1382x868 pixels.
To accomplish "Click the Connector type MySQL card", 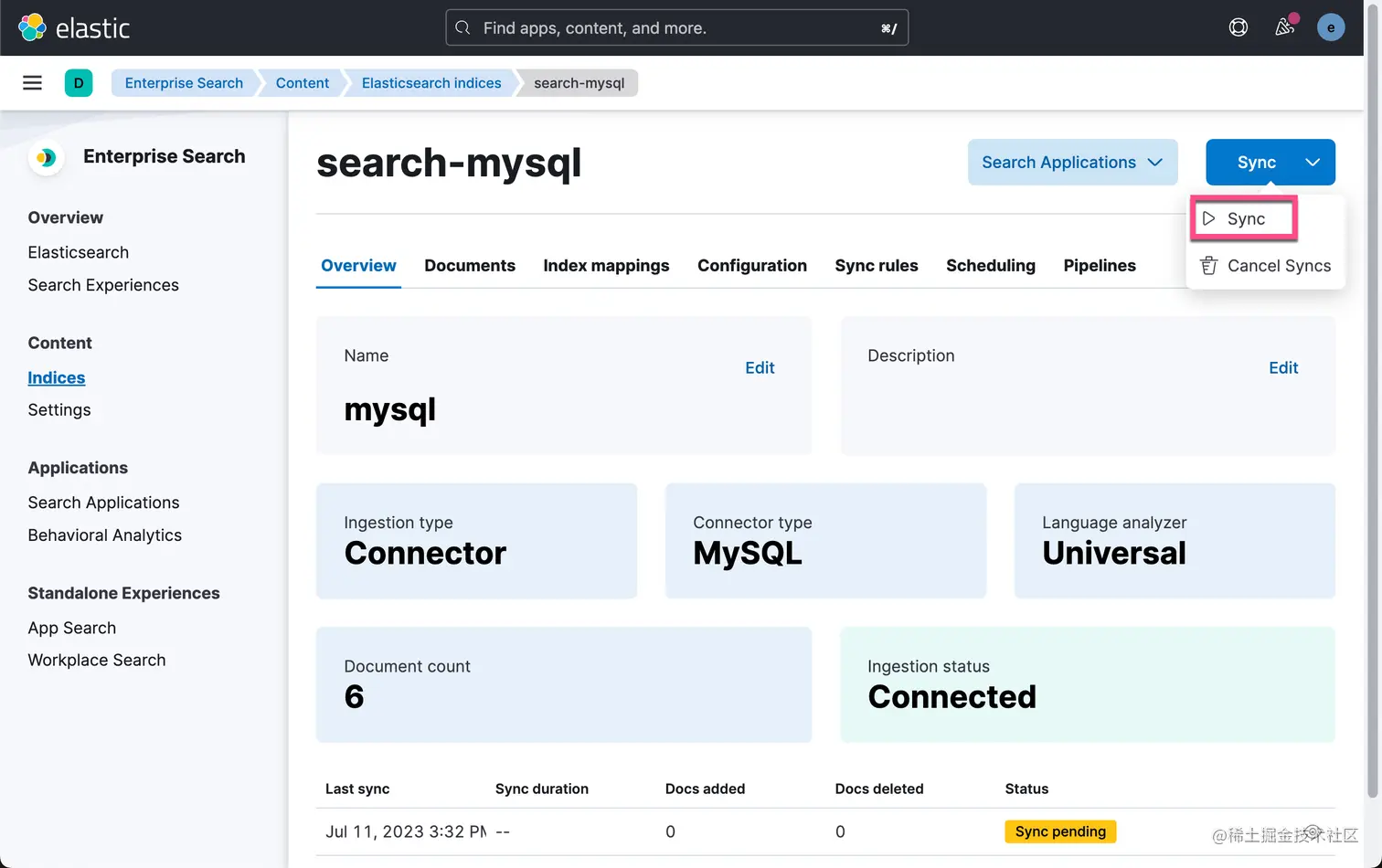I will pos(825,541).
